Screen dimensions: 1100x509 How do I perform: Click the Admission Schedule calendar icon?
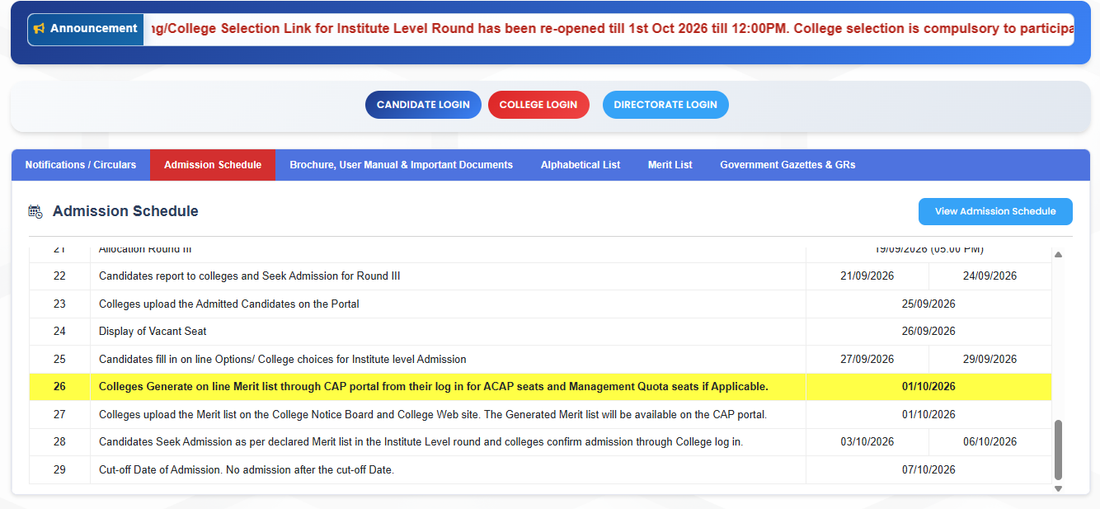pos(35,211)
